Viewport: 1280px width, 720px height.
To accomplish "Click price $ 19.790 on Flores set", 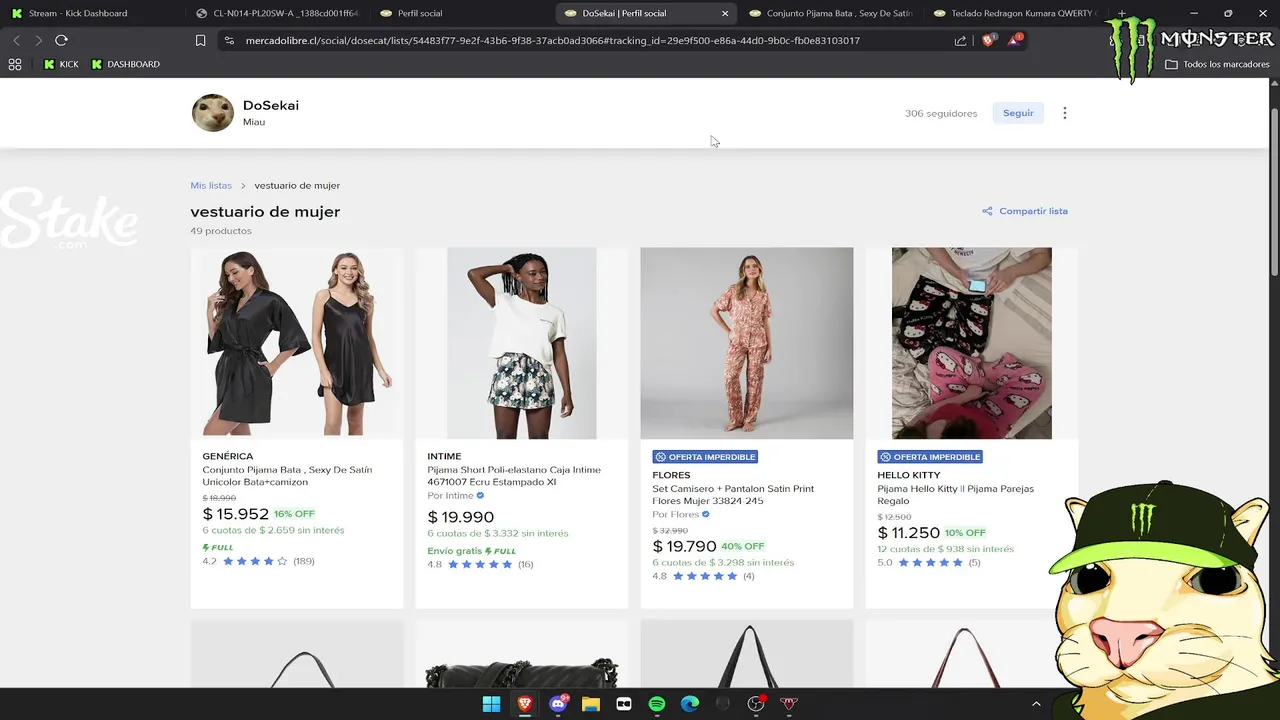I will [685, 546].
